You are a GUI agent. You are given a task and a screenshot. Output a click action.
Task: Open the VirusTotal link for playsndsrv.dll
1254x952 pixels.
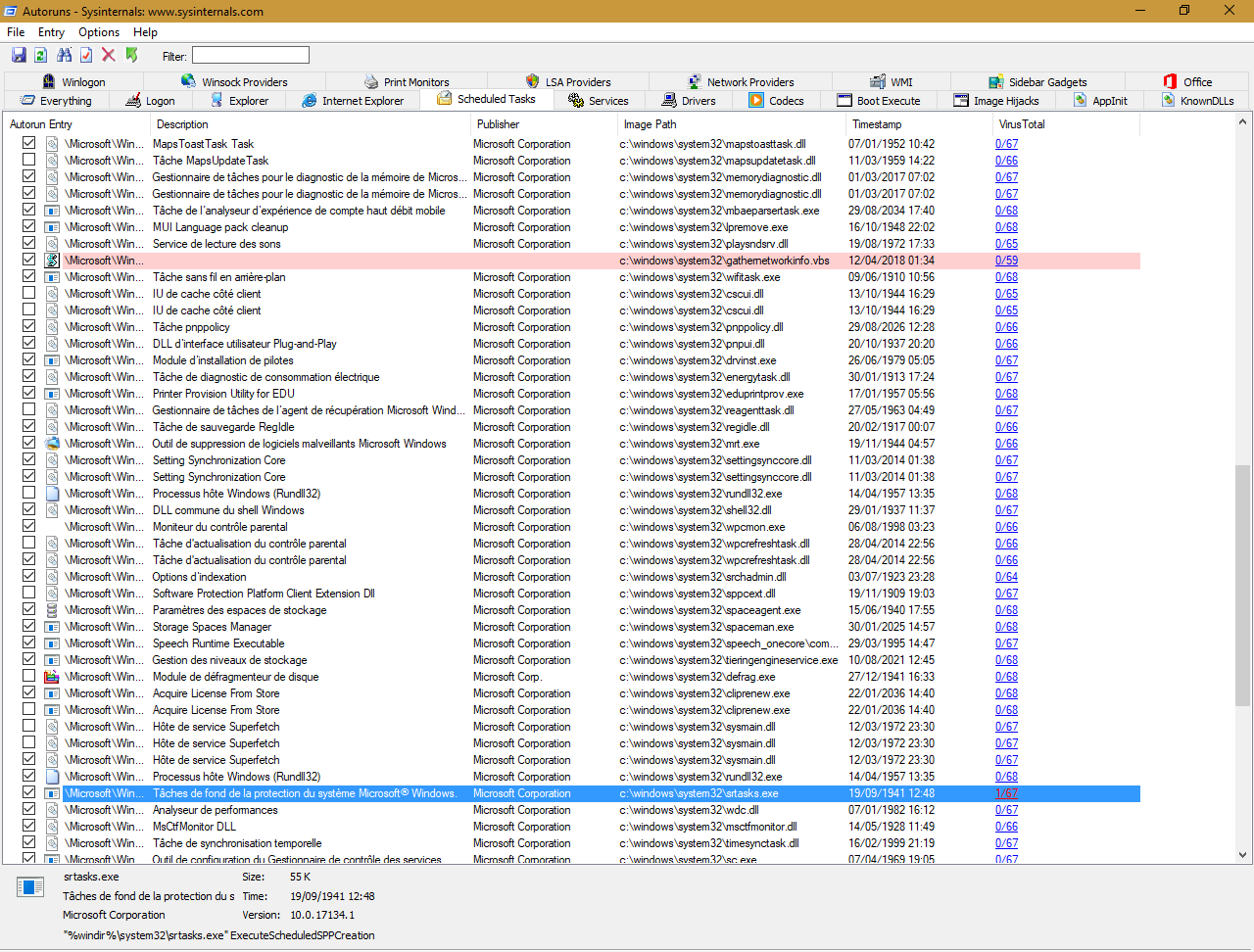[x=1006, y=244]
